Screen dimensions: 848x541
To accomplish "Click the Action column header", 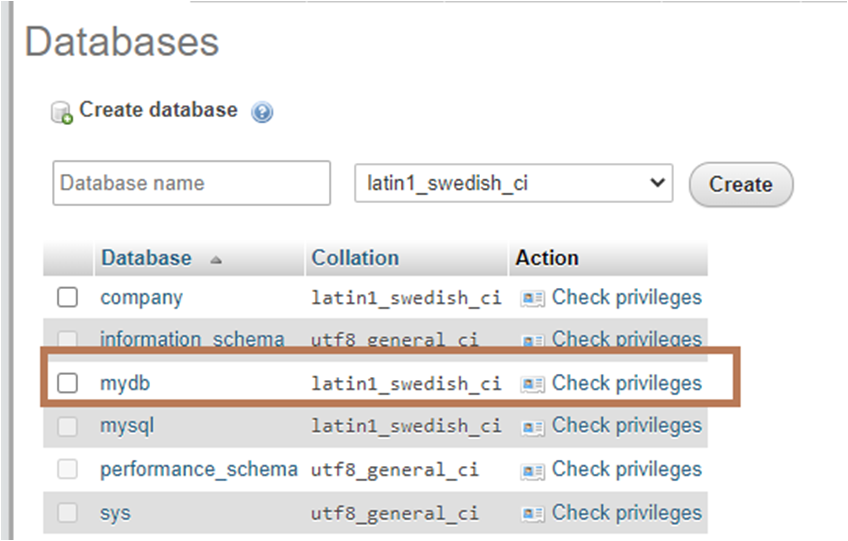I will coord(547,258).
